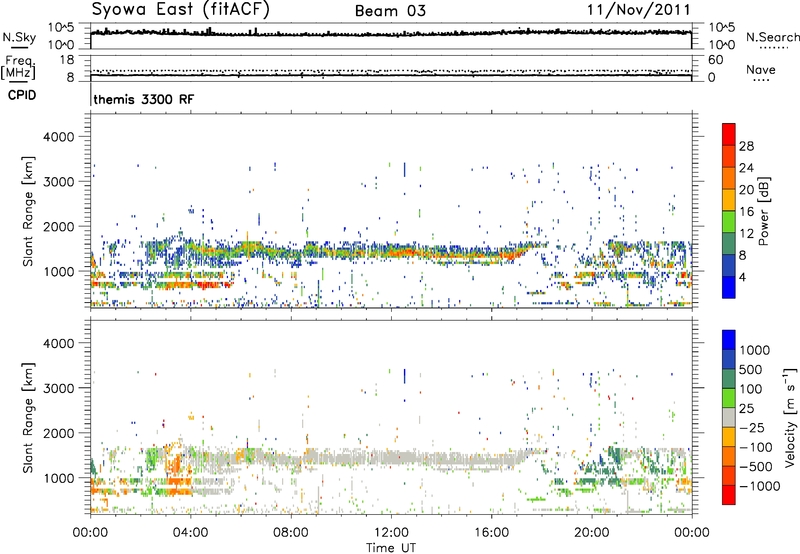Image resolution: width=800 pixels, height=554 pixels.
Task: Click the left '10^5' noise axis tick
Action: pyautogui.click(x=61, y=27)
